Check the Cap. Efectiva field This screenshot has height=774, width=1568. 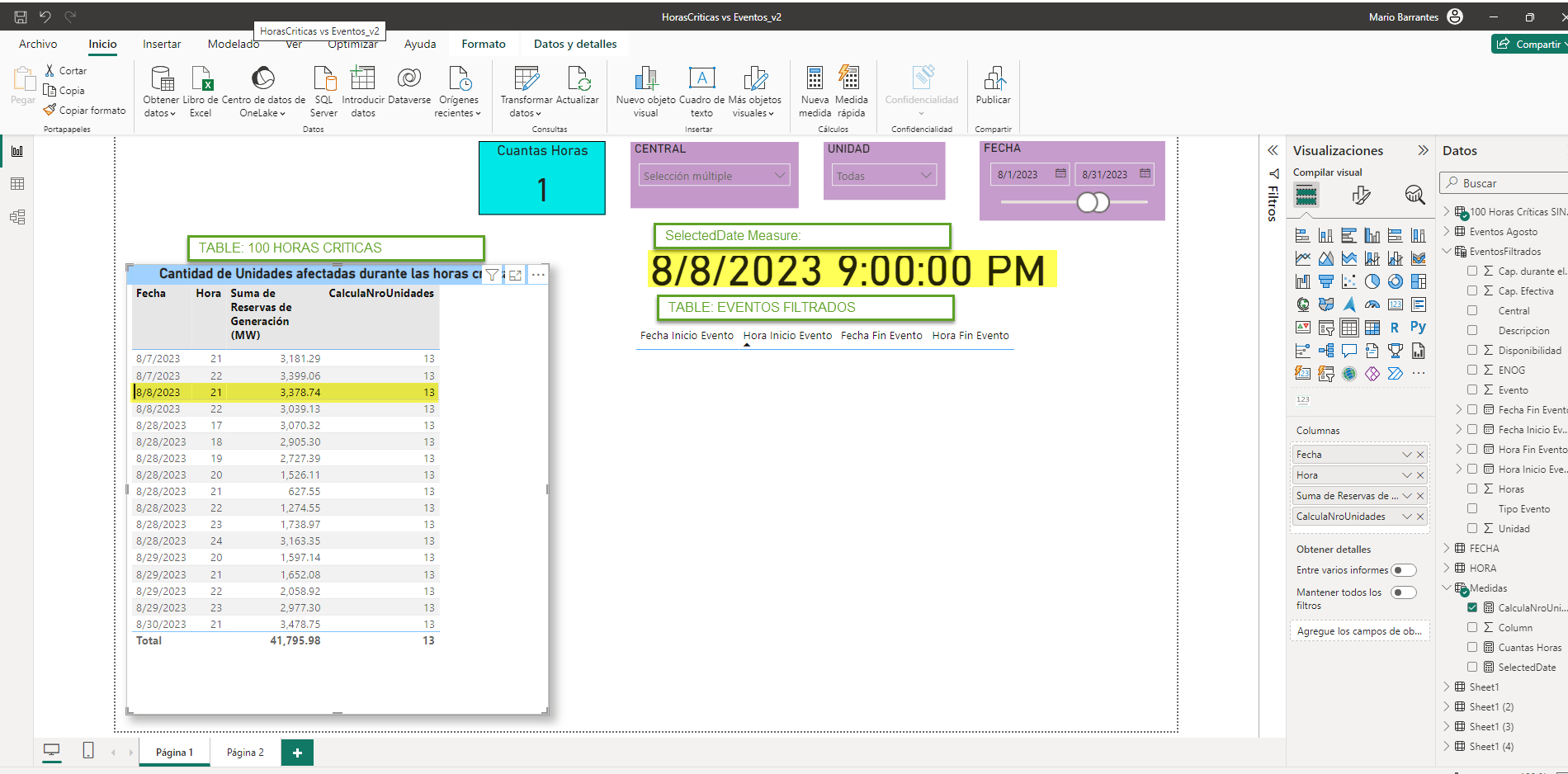1472,290
